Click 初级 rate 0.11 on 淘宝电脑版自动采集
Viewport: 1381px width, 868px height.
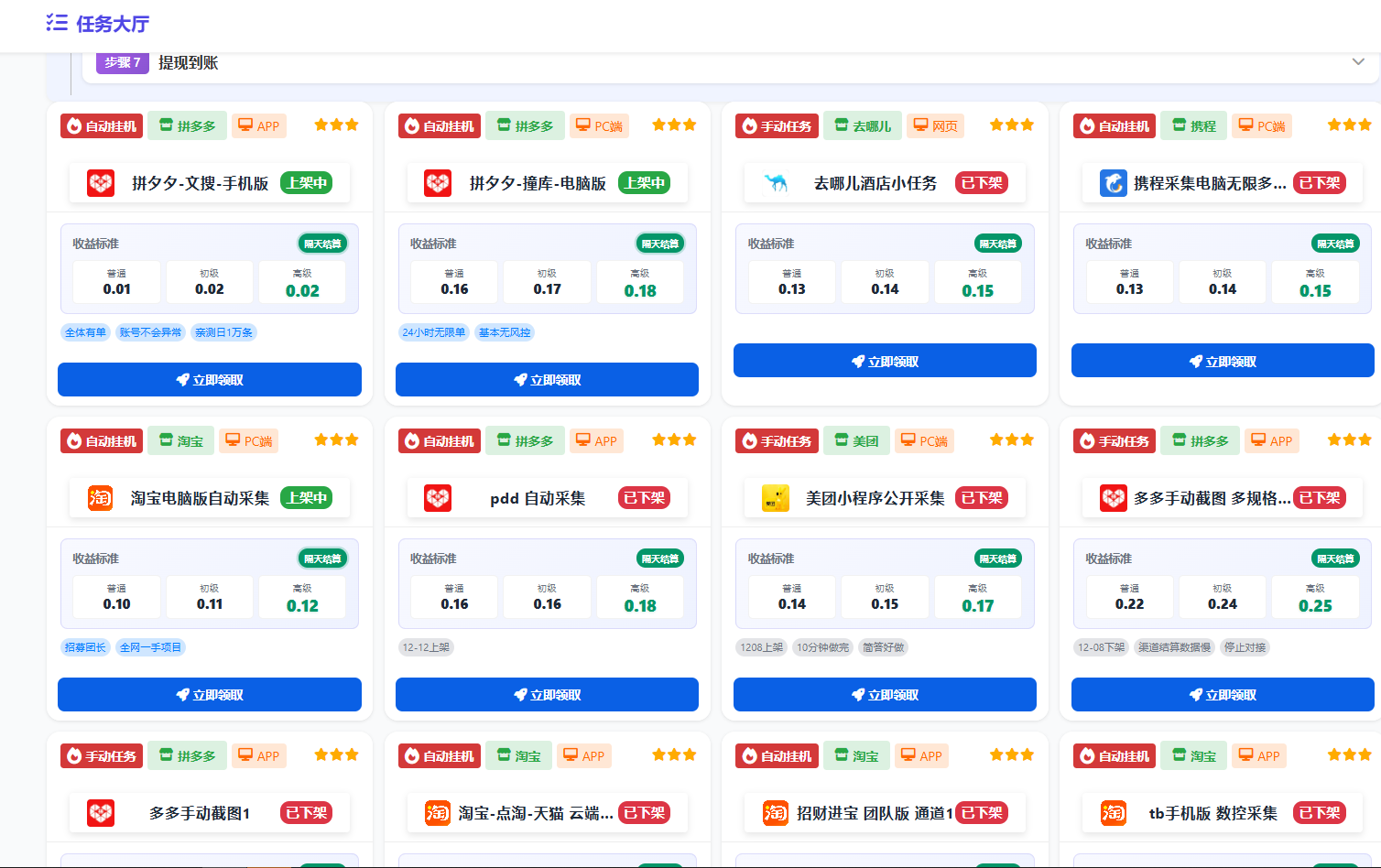(x=210, y=597)
